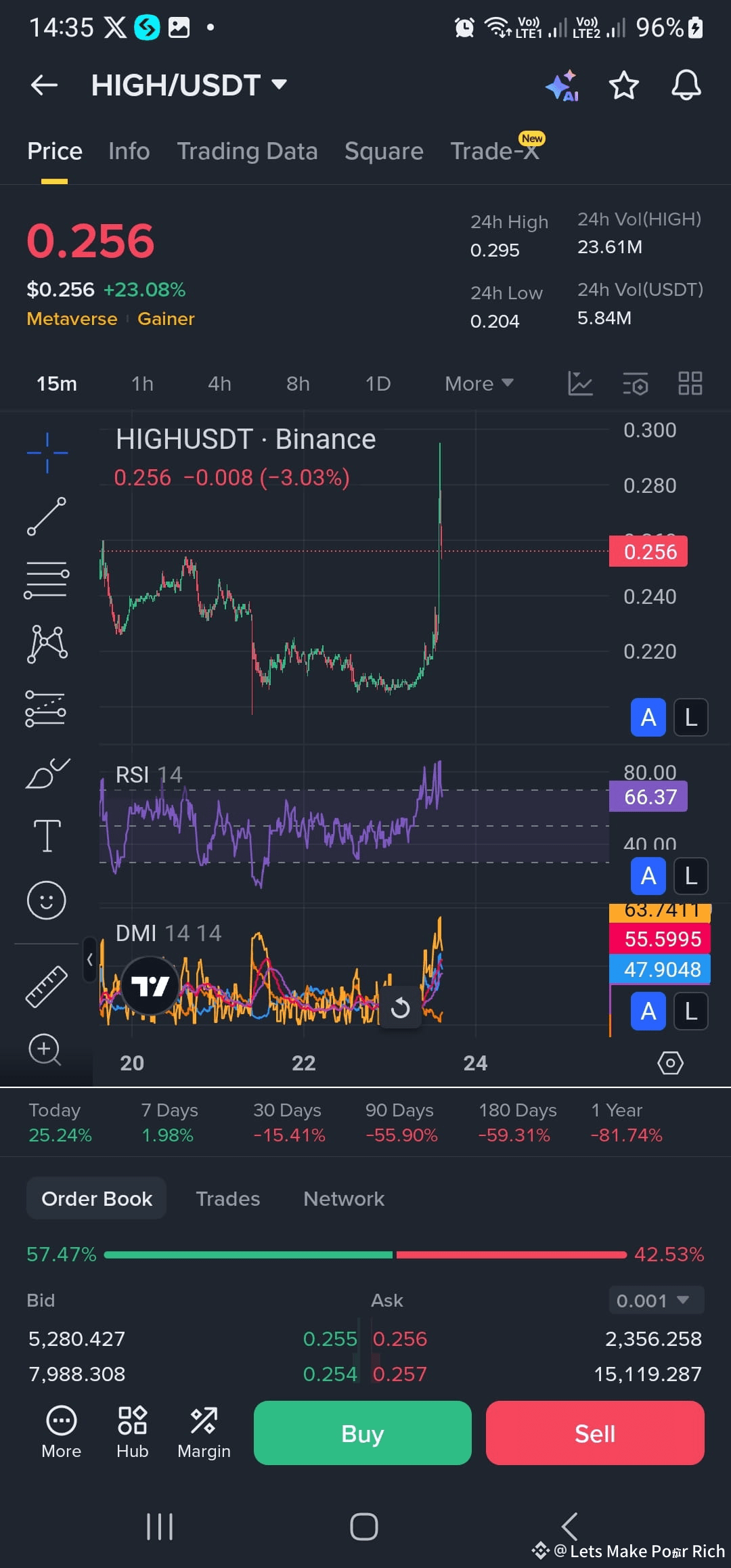Select the 4h timeframe
731x1568 pixels.
tap(219, 384)
